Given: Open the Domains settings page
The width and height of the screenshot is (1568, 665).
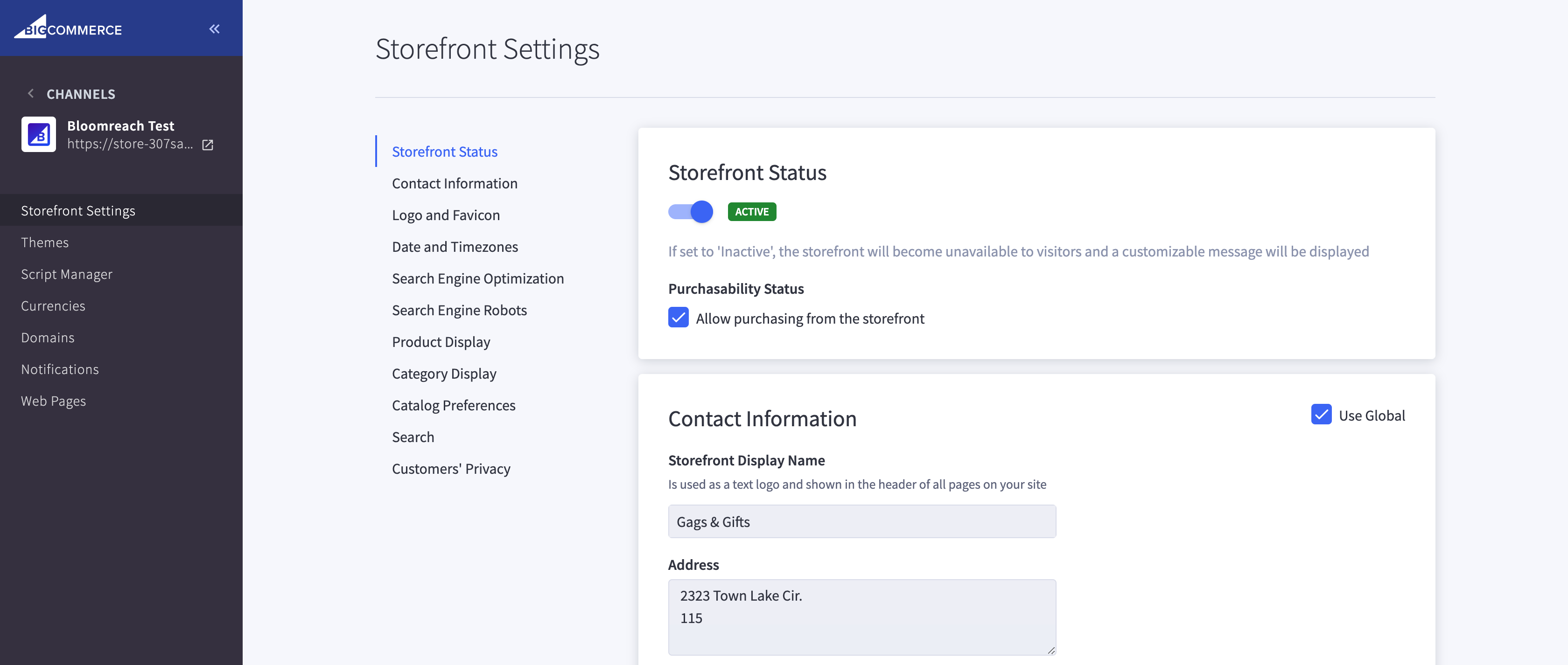Looking at the screenshot, I should click(48, 337).
